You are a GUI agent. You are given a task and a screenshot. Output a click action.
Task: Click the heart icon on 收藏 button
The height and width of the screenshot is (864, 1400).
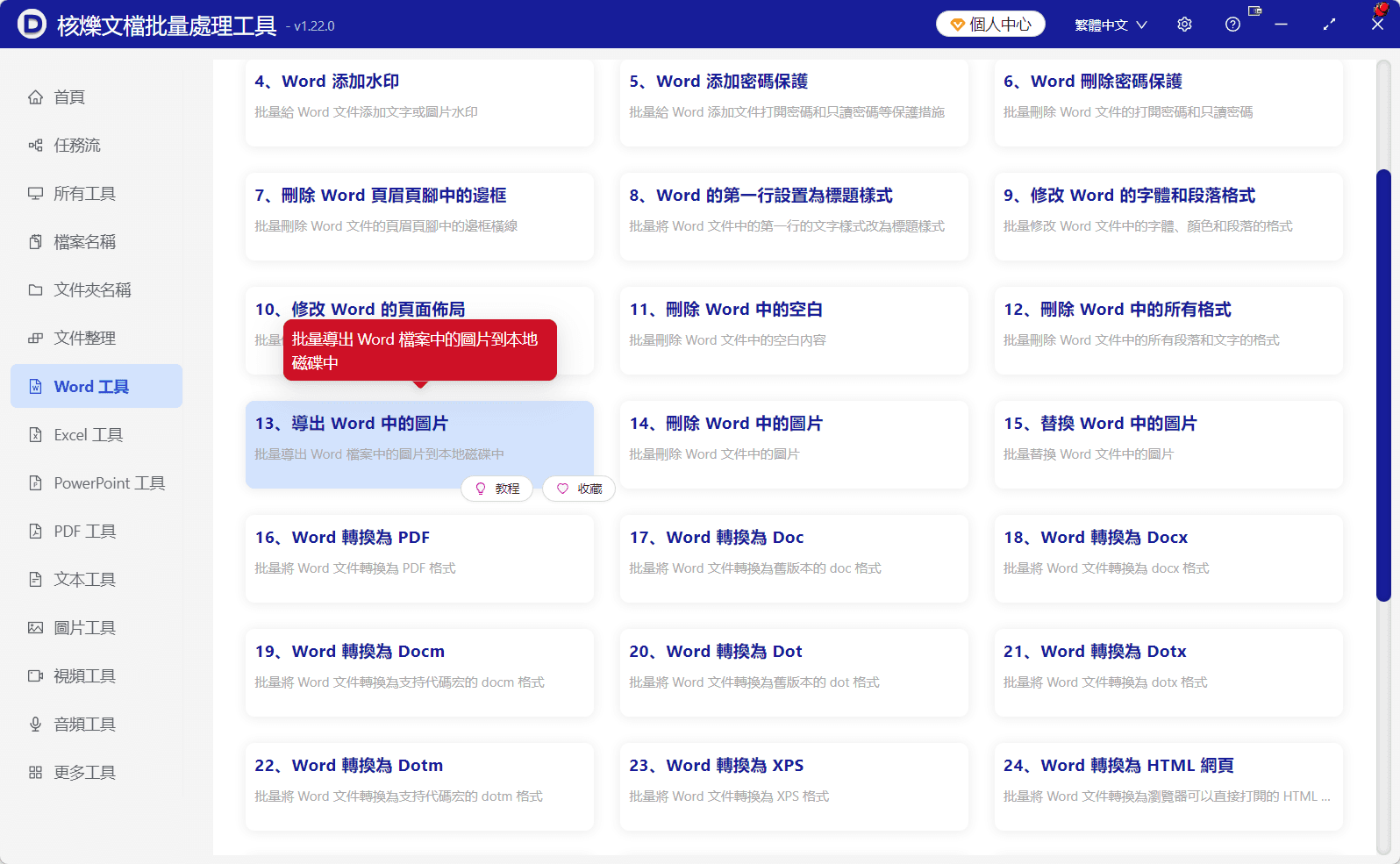(x=562, y=489)
